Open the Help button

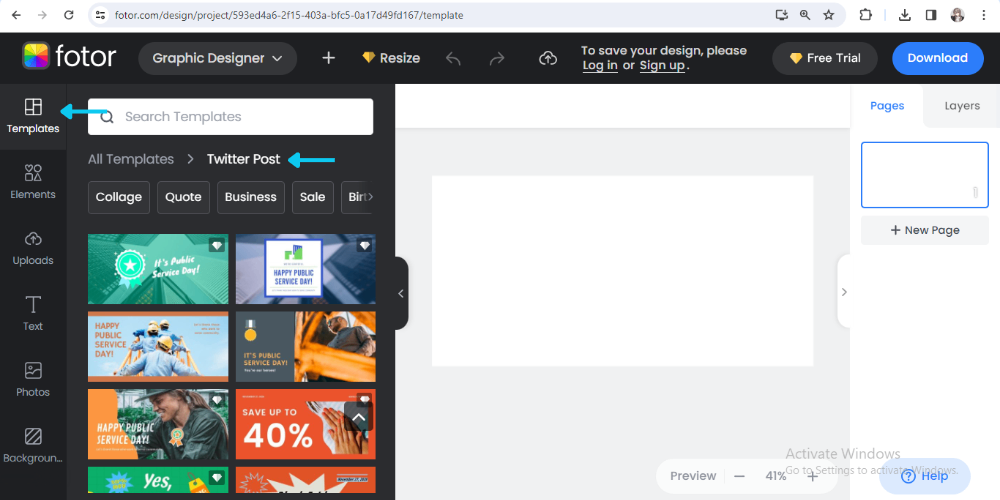[x=925, y=476]
